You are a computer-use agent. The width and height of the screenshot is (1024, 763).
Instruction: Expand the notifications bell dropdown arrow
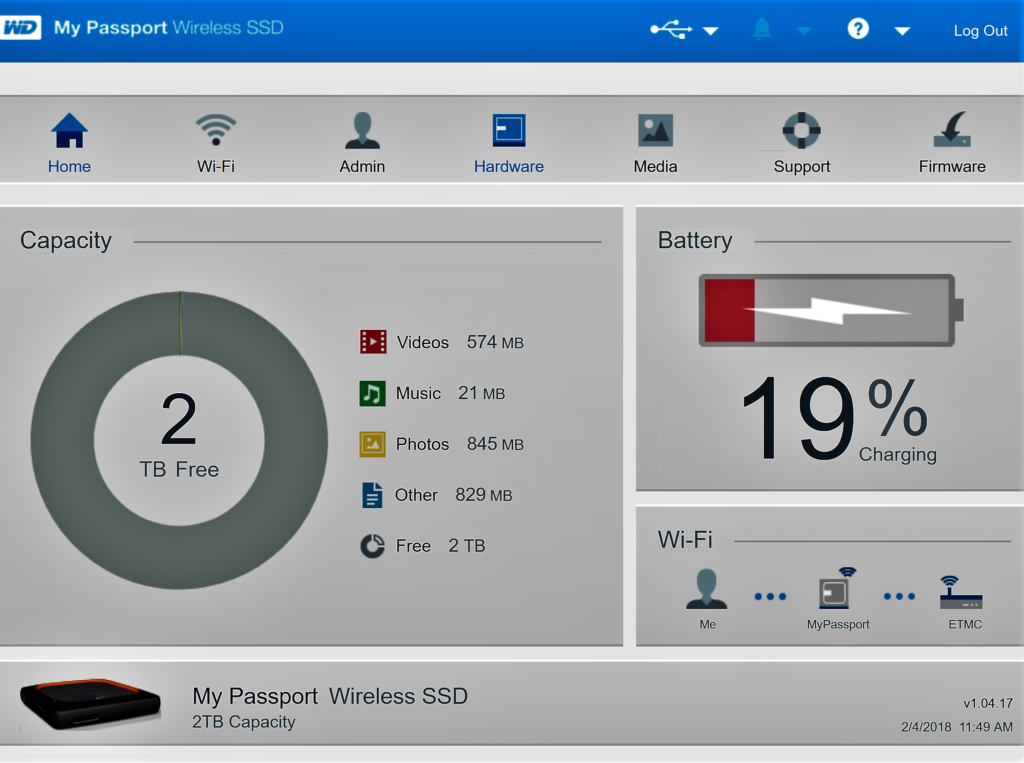pyautogui.click(x=804, y=31)
